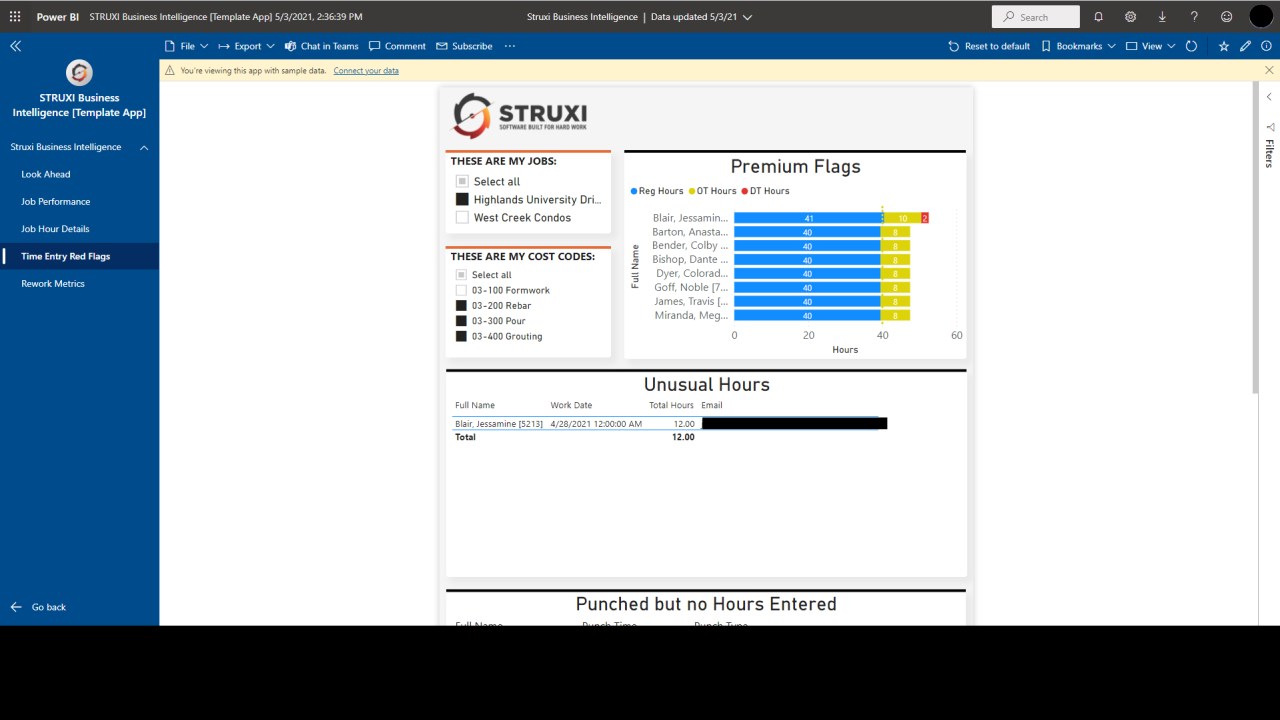Image resolution: width=1280 pixels, height=720 pixels.
Task: Open the View dropdown menu
Action: click(1151, 46)
